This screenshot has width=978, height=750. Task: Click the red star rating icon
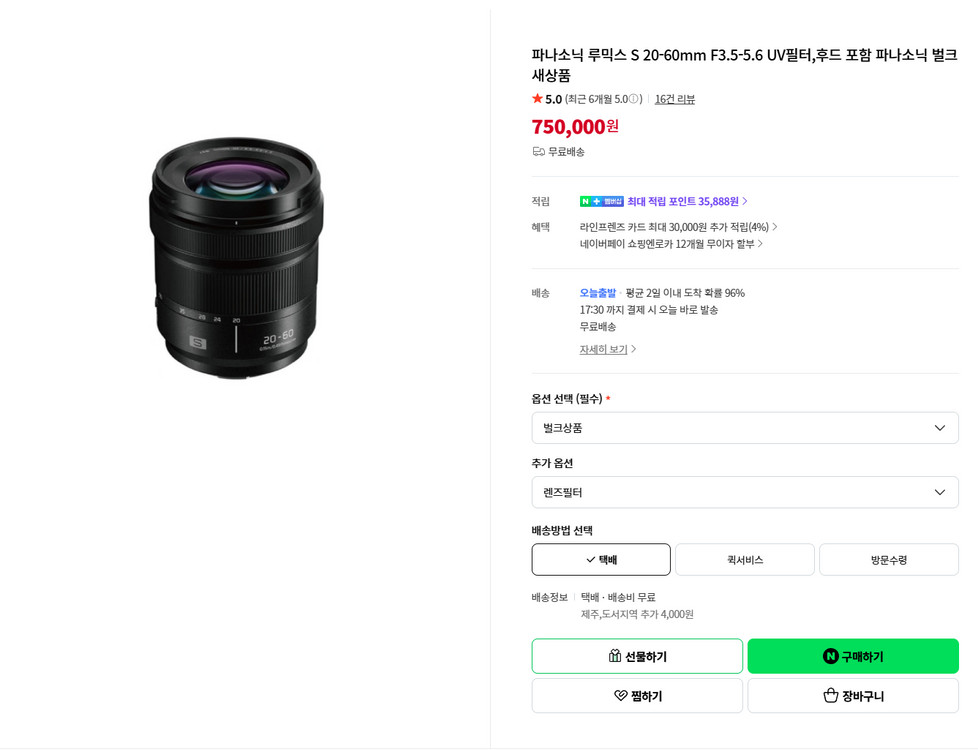tap(536, 99)
